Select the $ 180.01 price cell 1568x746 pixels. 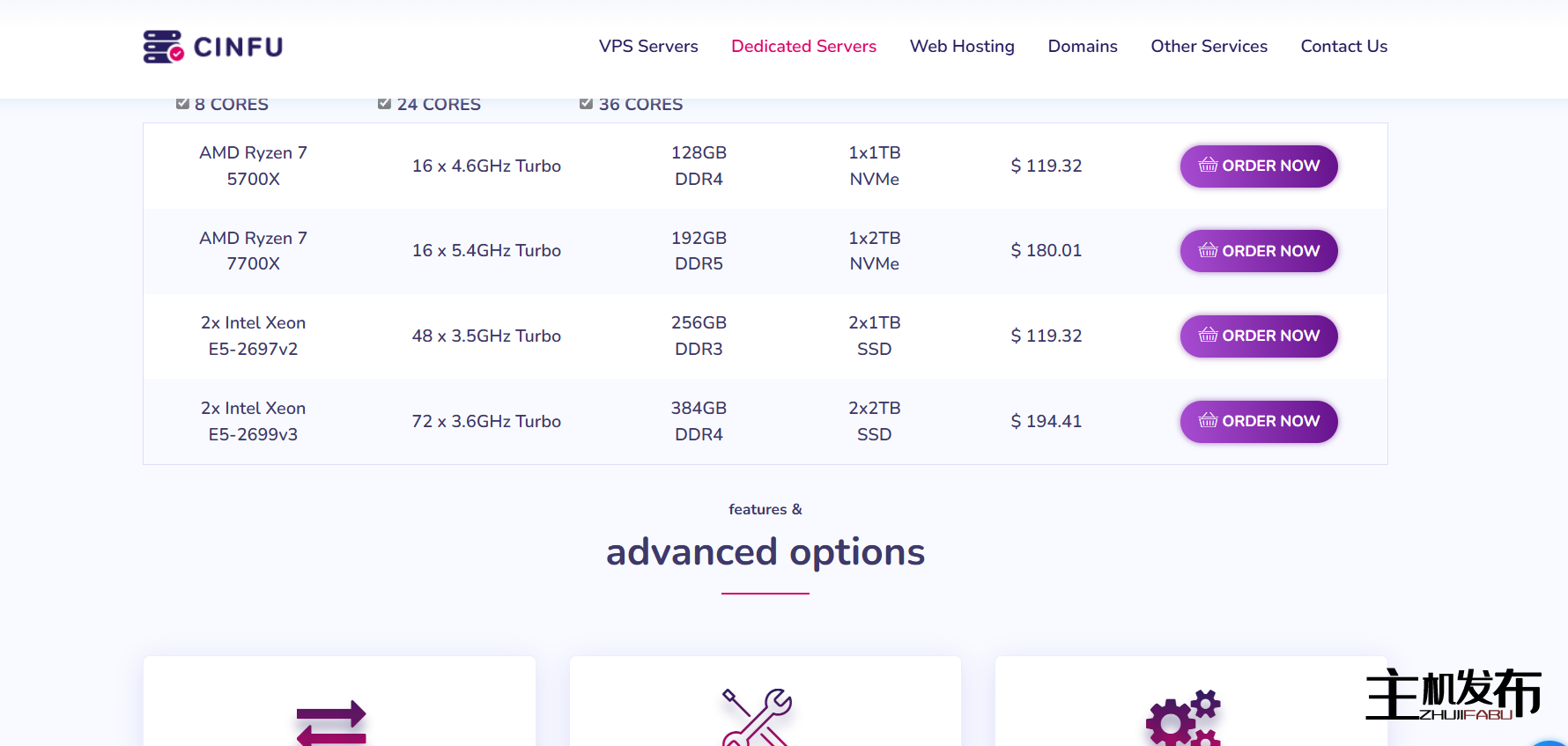pyautogui.click(x=1046, y=251)
